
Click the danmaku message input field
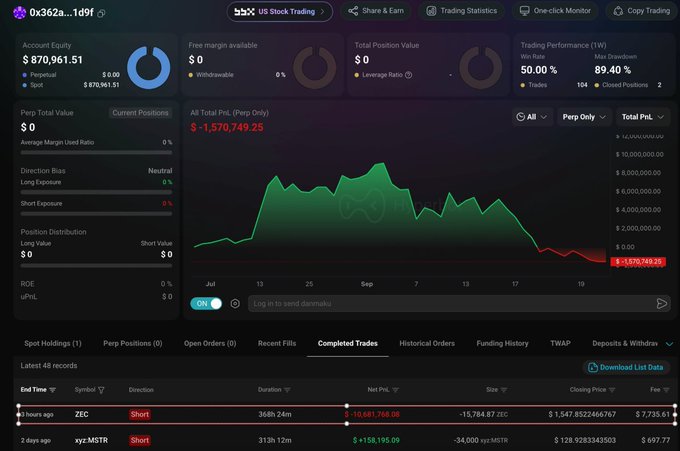point(450,304)
